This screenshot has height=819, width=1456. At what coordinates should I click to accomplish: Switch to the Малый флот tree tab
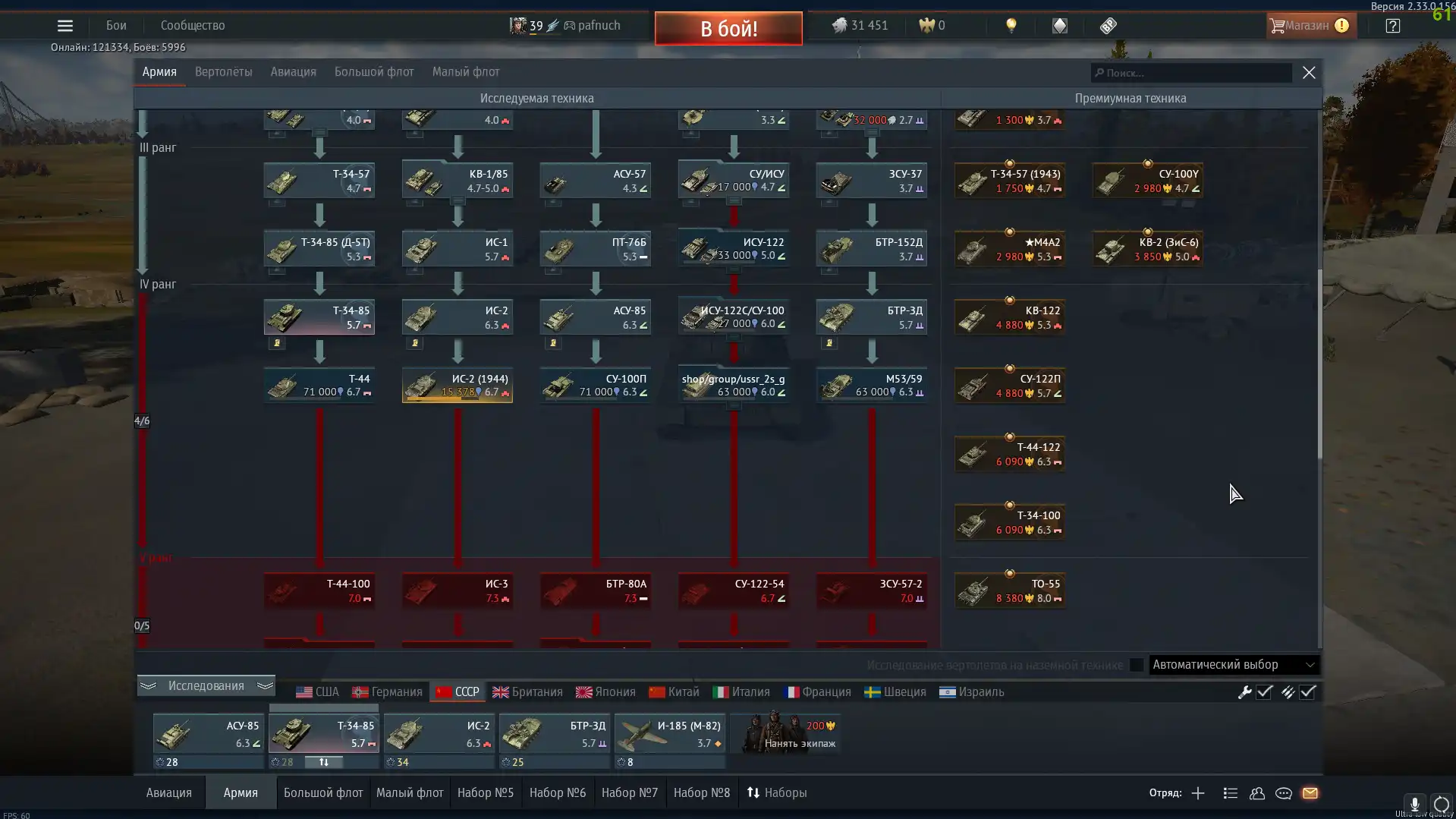[466, 72]
